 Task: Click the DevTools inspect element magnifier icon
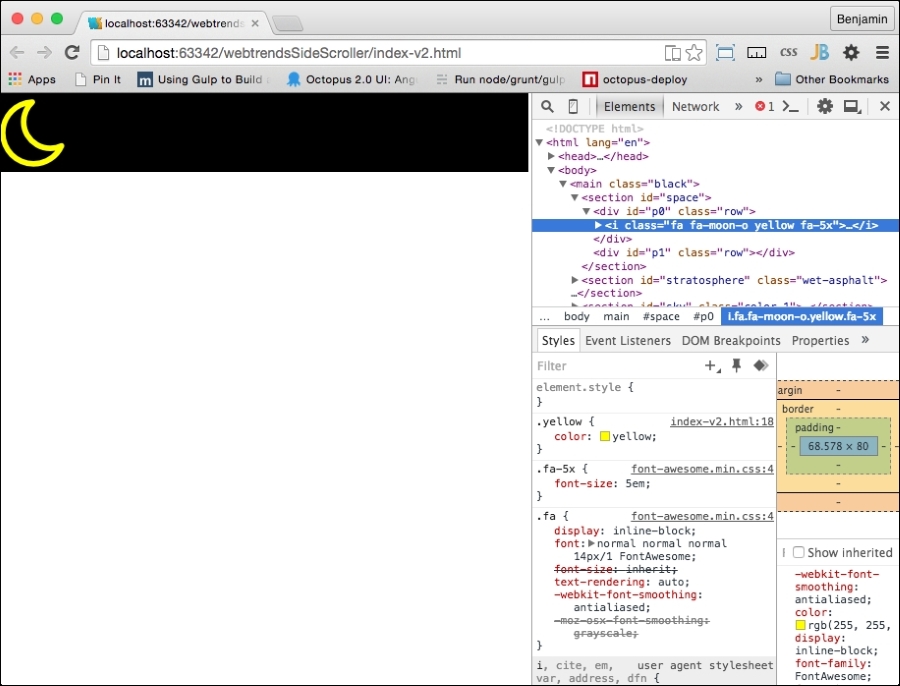[548, 106]
